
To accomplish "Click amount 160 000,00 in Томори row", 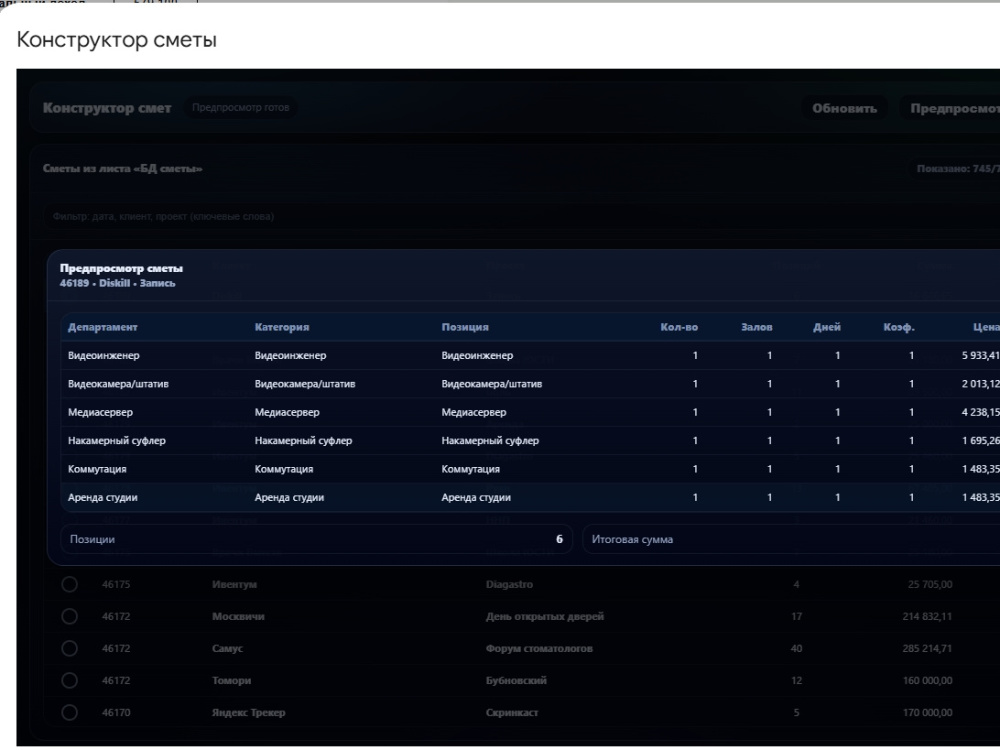I will 927,680.
